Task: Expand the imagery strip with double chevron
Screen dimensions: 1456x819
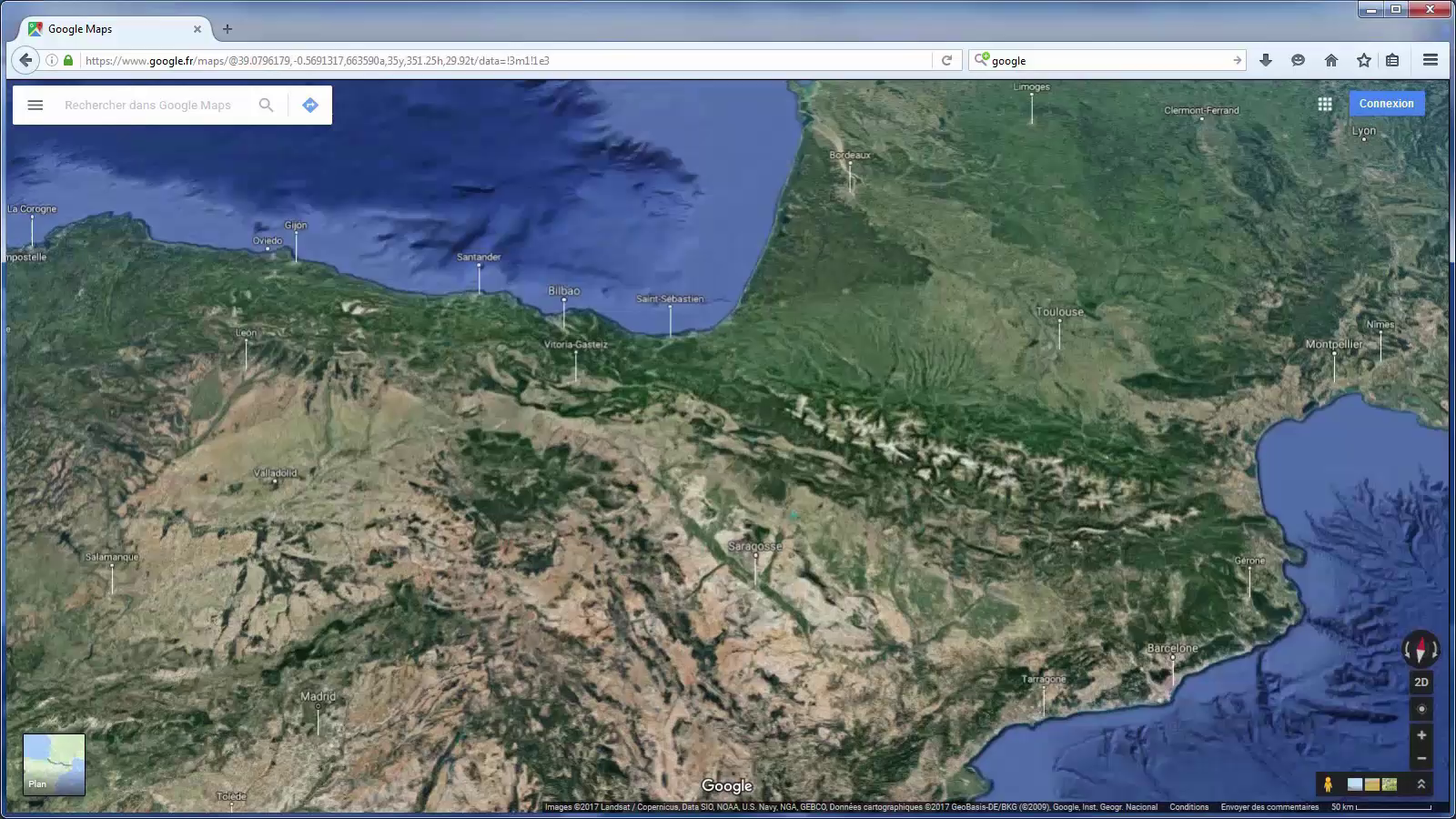Action: [1421, 784]
